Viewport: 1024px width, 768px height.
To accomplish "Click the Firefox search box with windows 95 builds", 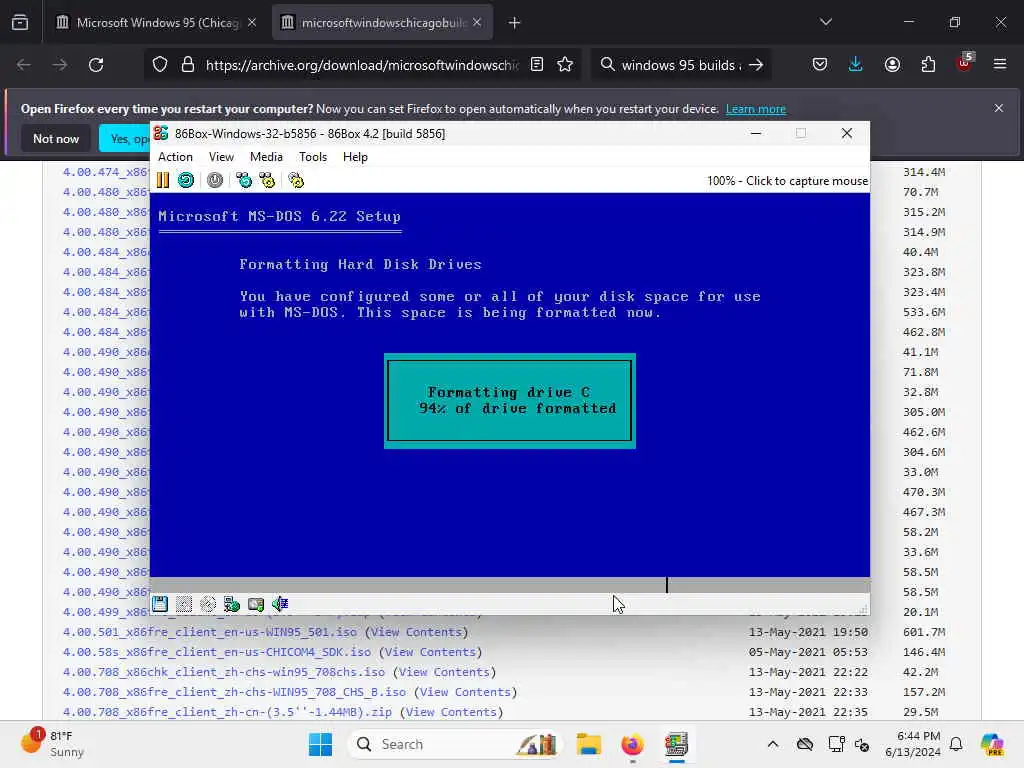I will coord(681,65).
